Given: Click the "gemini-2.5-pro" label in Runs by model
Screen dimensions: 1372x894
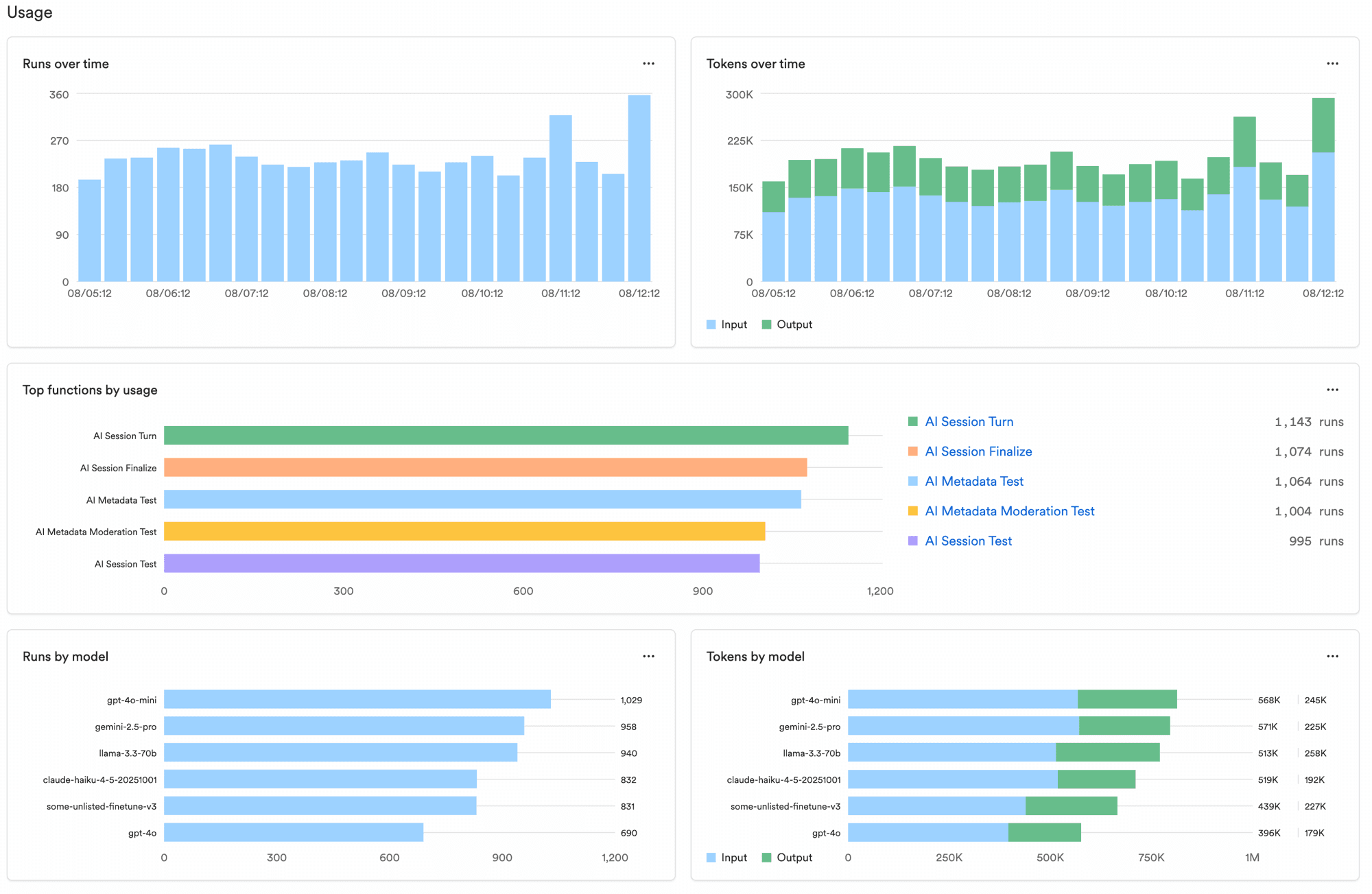Looking at the screenshot, I should pyautogui.click(x=126, y=727).
